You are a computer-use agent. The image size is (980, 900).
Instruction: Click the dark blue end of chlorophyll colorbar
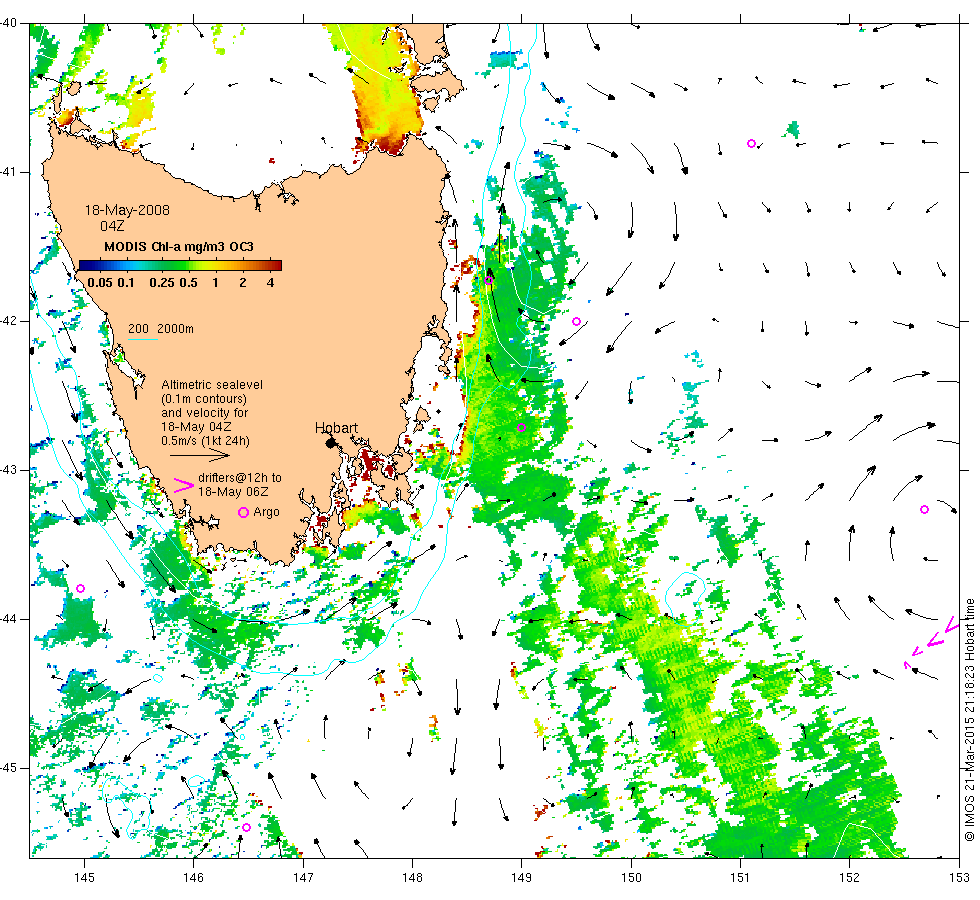coord(86,265)
